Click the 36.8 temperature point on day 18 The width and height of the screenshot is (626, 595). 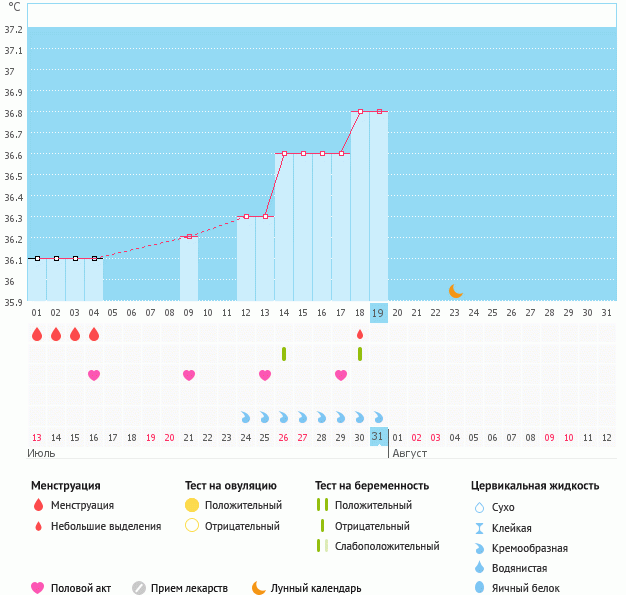point(360,112)
